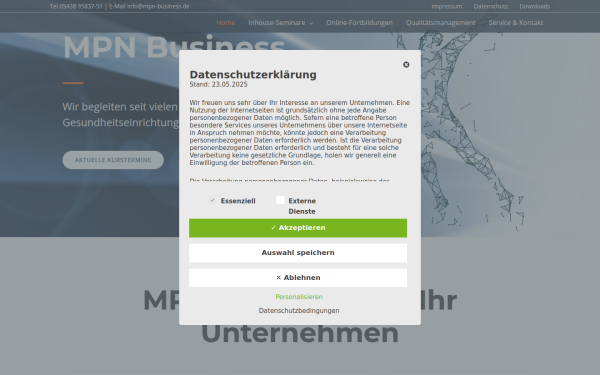Open Downloads link in top bar

tap(535, 6)
